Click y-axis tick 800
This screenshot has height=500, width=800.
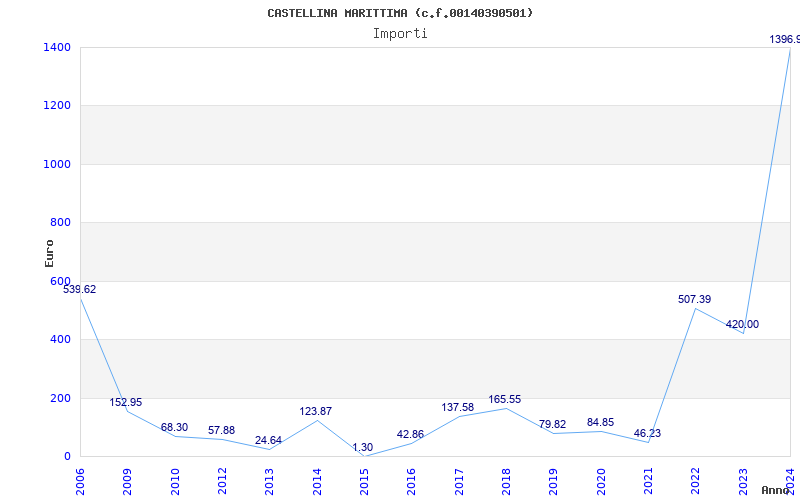[60, 222]
